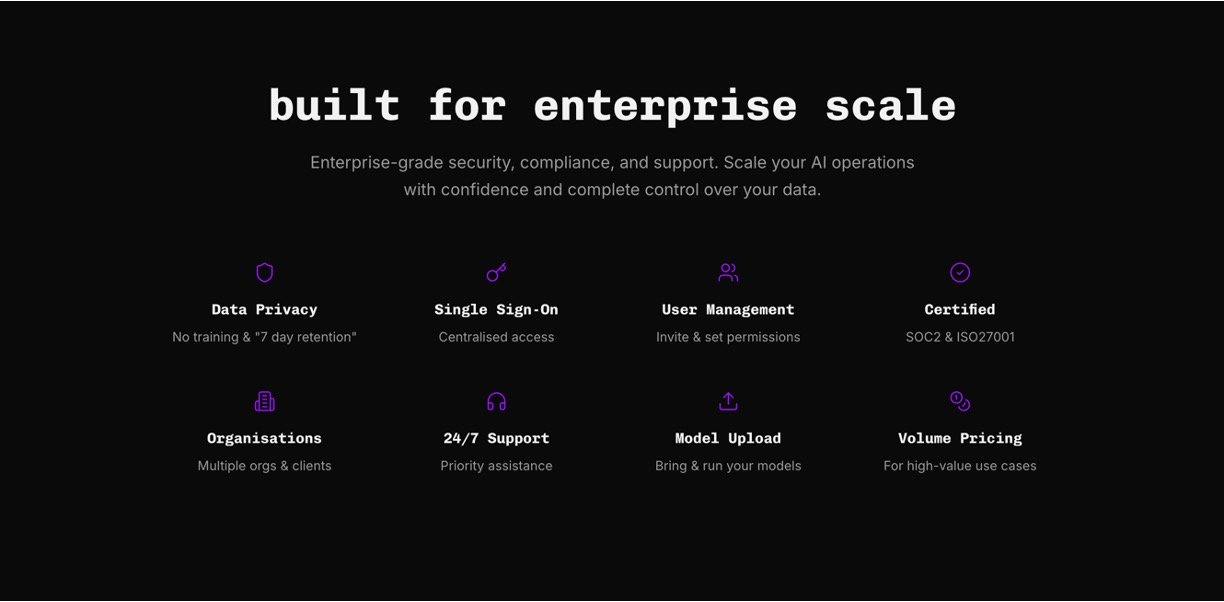Click the shield icon above Data Privacy
The height and width of the screenshot is (602, 1224).
264,273
